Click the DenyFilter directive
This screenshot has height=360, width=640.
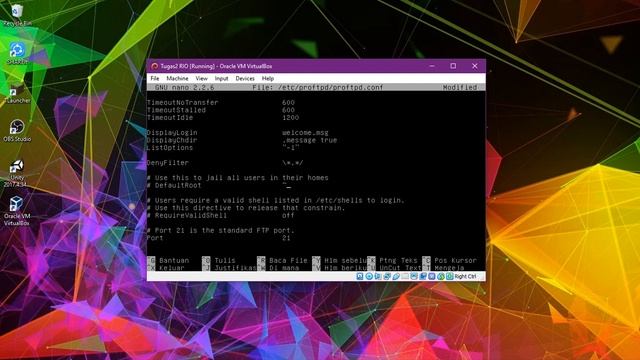pos(168,163)
